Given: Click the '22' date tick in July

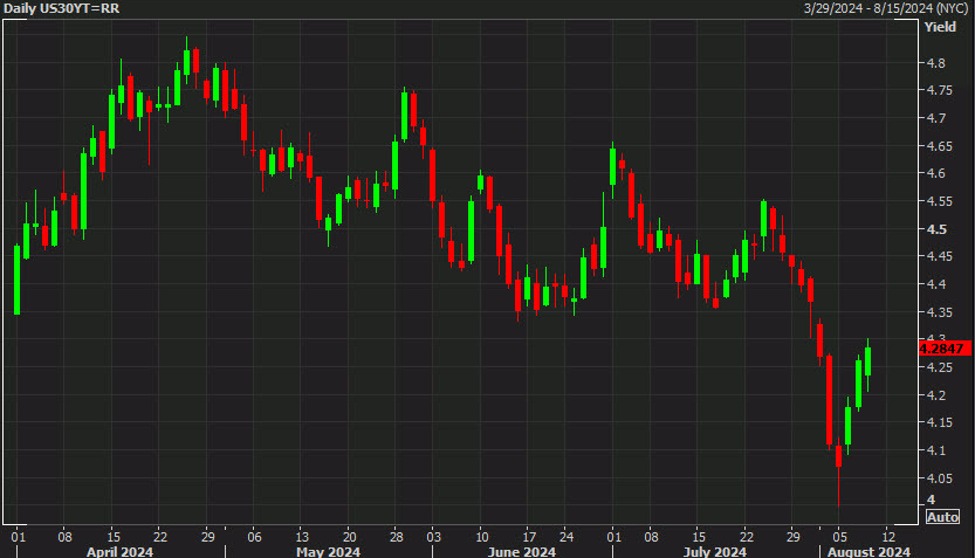Looking at the screenshot, I should pyautogui.click(x=746, y=537).
